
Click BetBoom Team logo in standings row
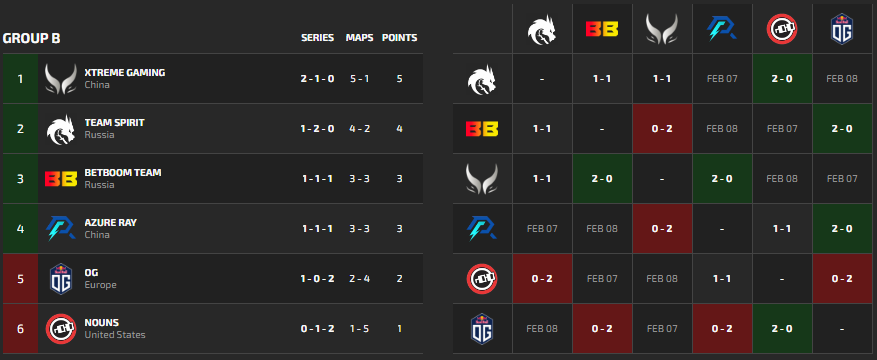[x=60, y=179]
